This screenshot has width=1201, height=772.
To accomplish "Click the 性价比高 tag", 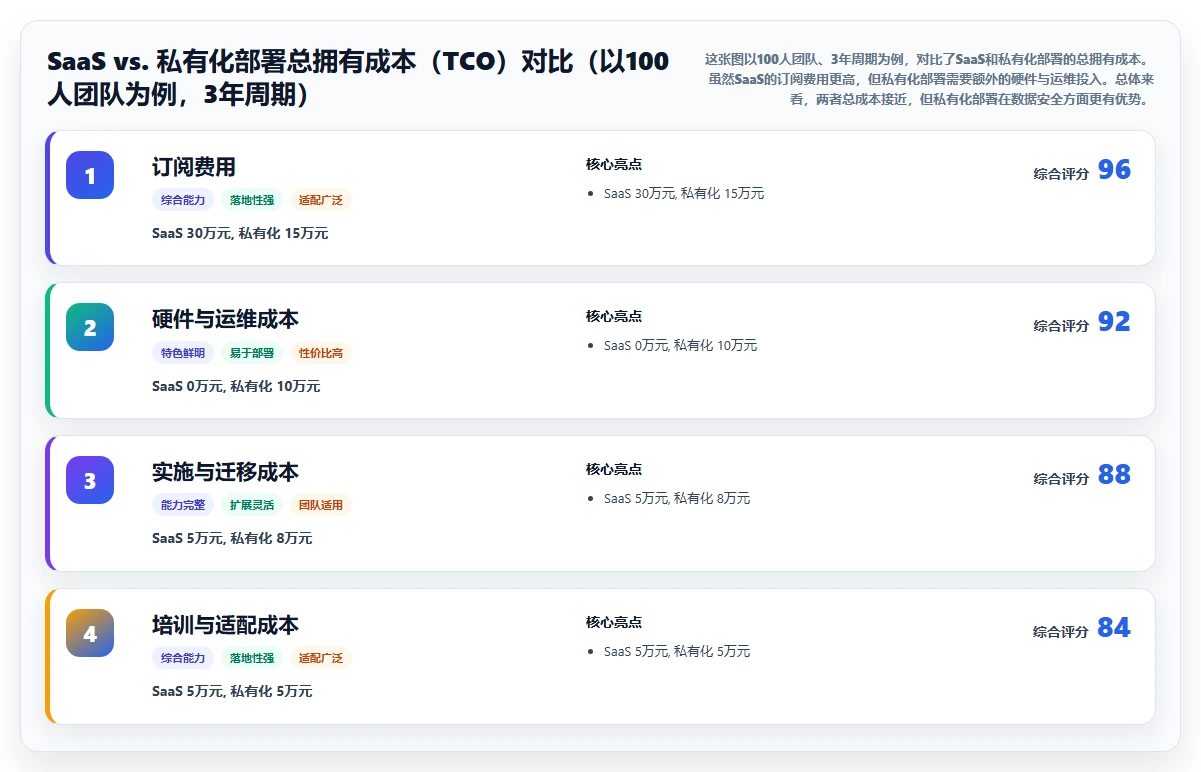I will 321,353.
